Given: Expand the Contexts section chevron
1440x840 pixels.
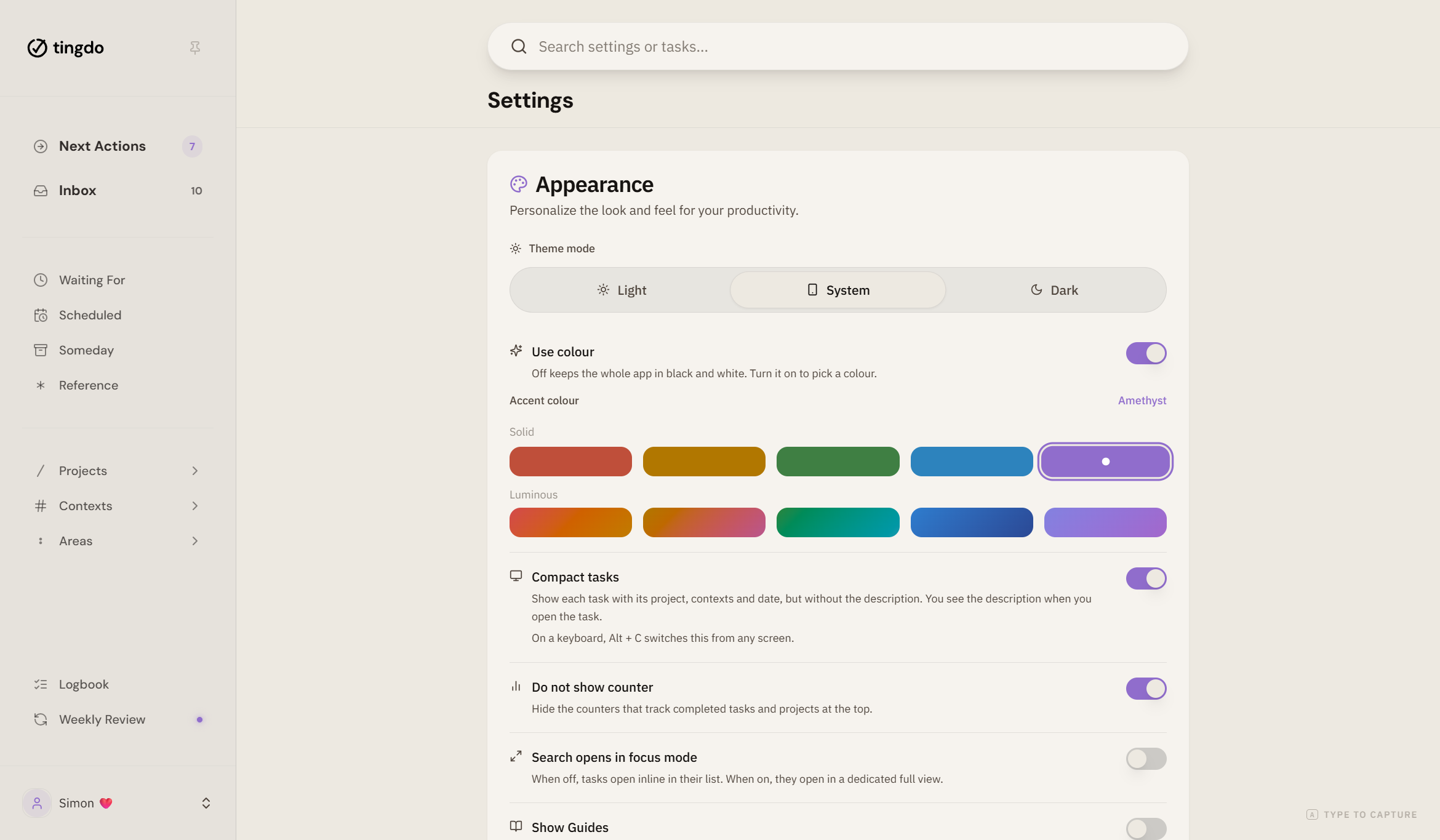Looking at the screenshot, I should coord(195,506).
